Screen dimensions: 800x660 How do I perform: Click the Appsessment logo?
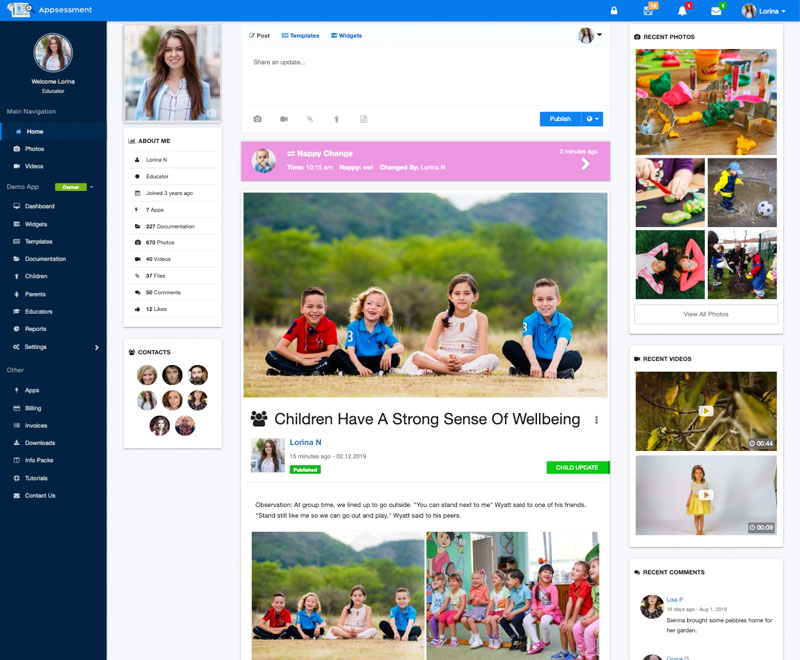coord(49,10)
